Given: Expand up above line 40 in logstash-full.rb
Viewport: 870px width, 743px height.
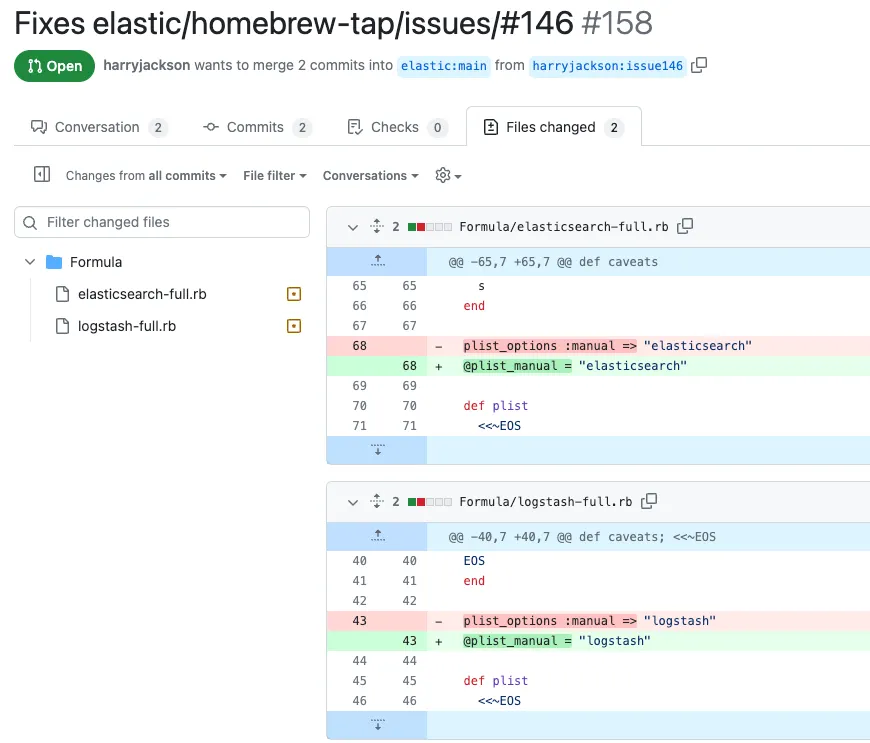Looking at the screenshot, I should point(377,537).
